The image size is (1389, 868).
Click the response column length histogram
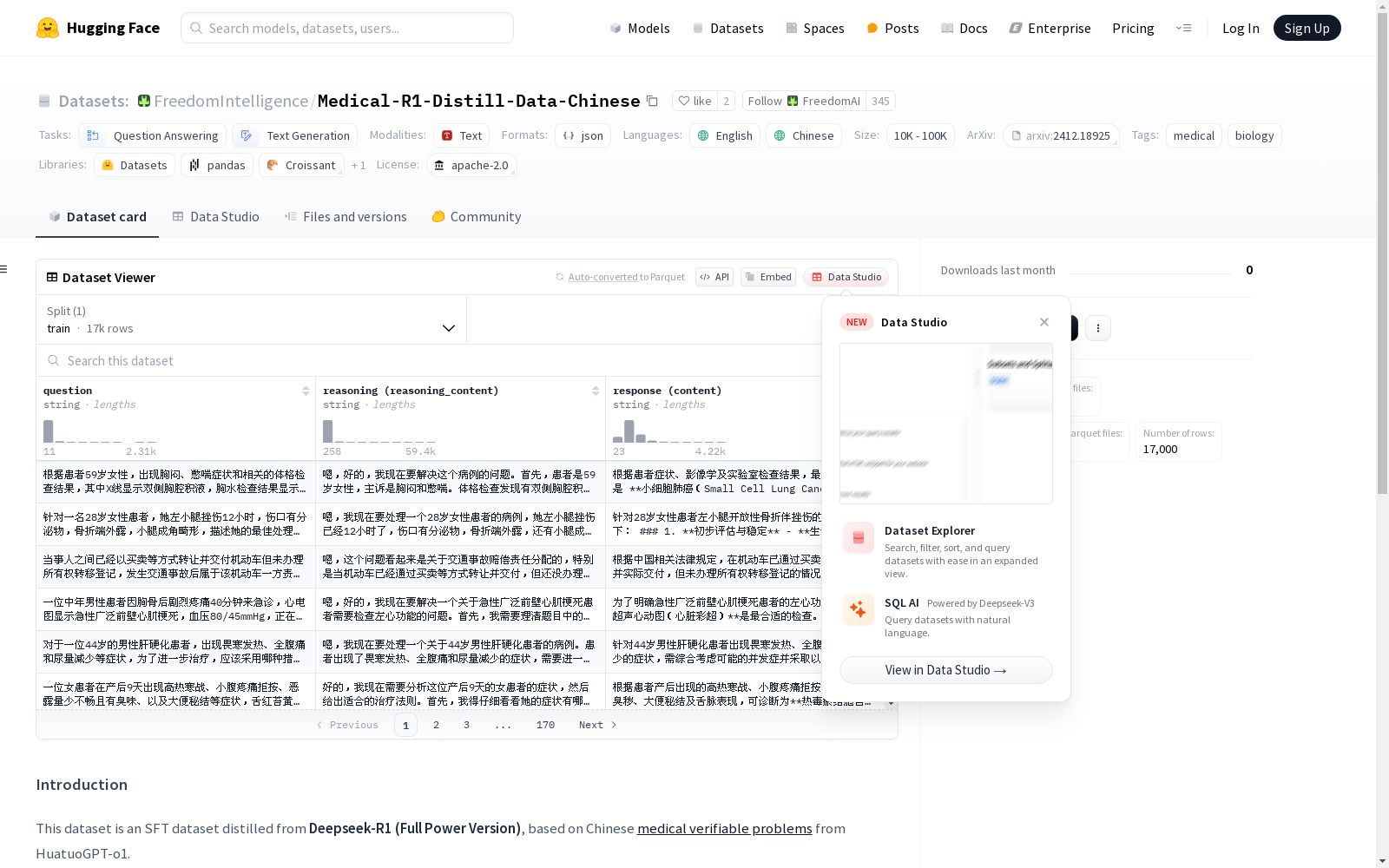669,431
